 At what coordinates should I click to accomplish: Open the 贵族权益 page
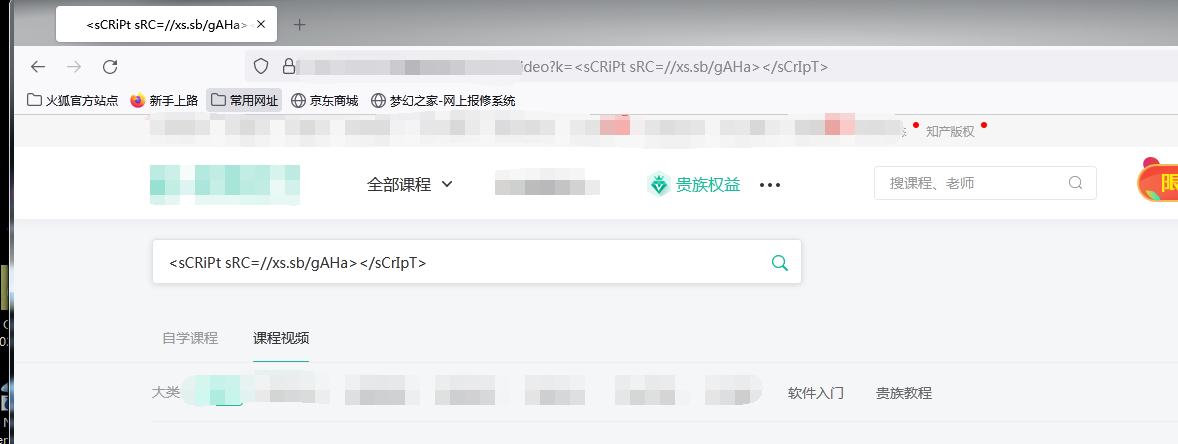coord(693,184)
